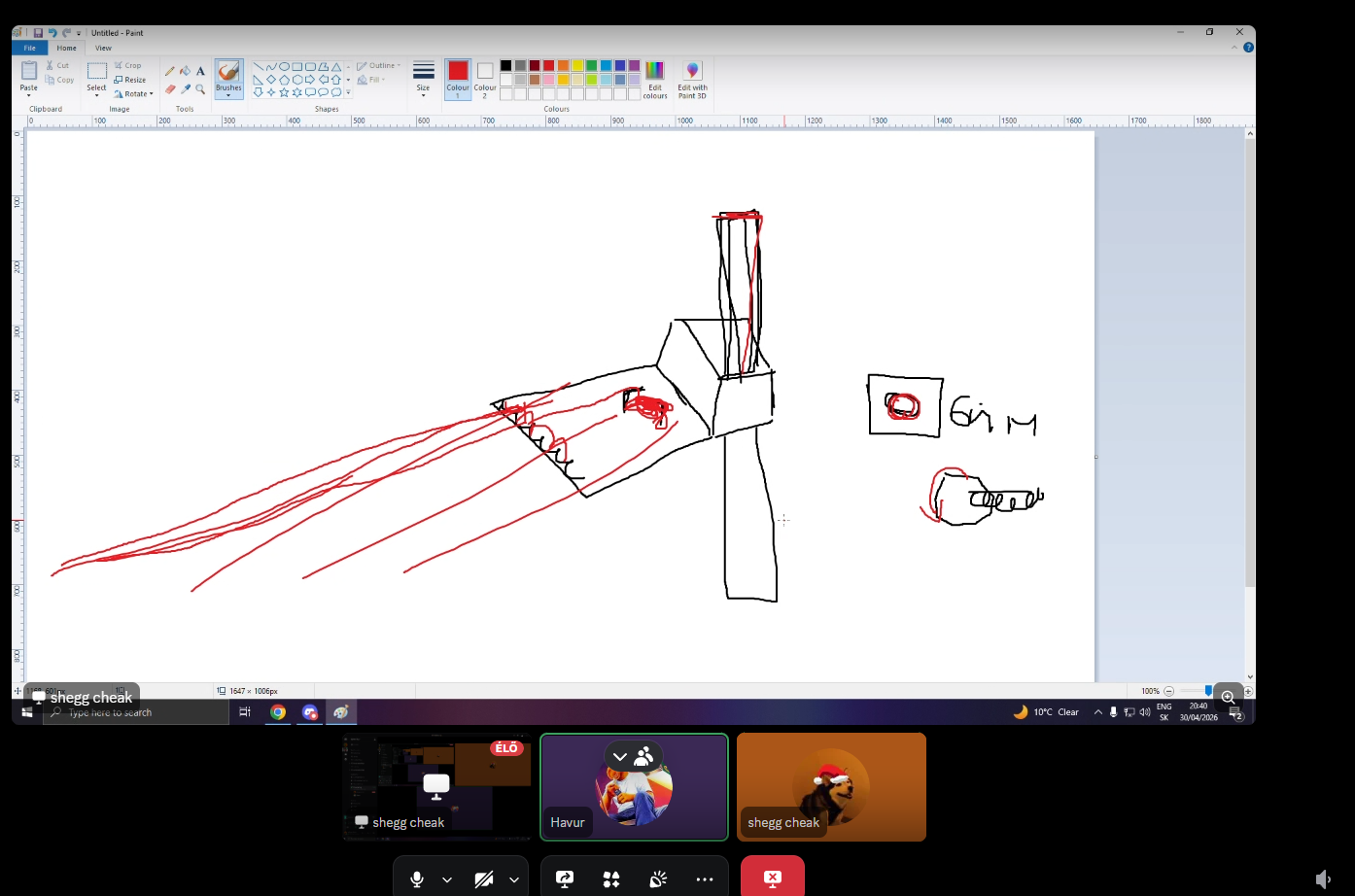
Task: Select Colour 2 as the active colour slot
Action: click(485, 80)
